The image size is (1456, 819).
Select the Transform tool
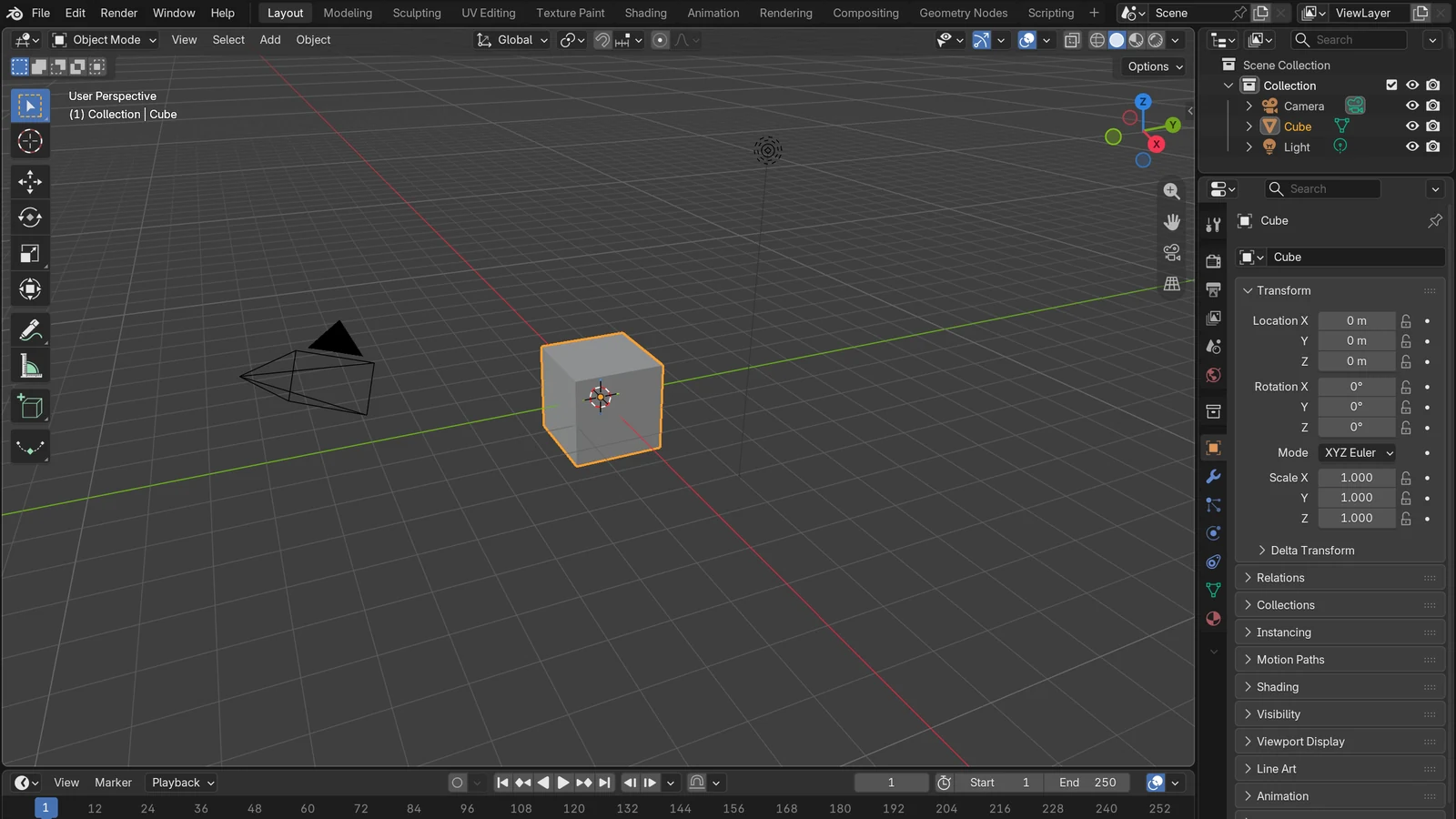(x=30, y=289)
